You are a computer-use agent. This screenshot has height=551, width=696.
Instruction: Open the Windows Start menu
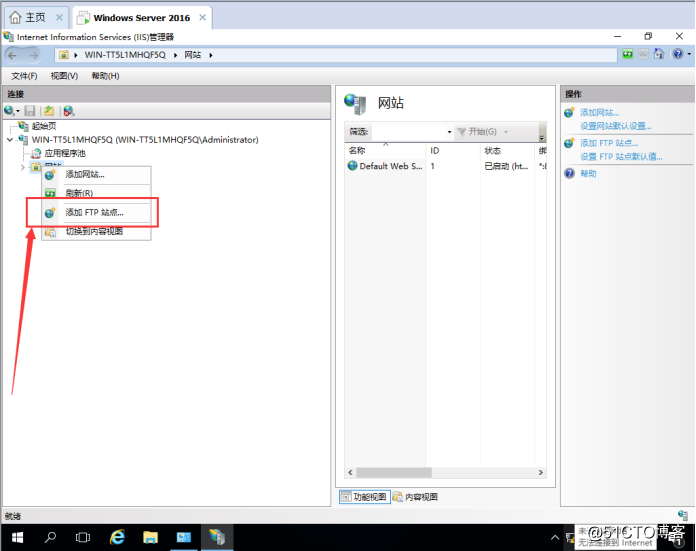tap(17, 538)
